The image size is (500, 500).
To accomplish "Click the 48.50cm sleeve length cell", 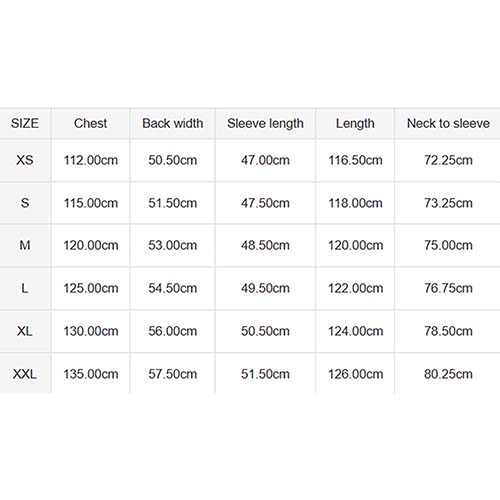I will (265, 245).
